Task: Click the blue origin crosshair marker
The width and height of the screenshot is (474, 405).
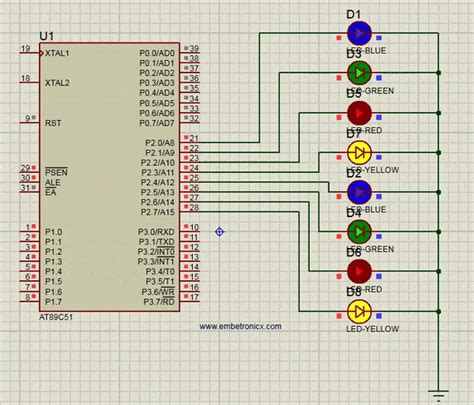Action: point(219,232)
